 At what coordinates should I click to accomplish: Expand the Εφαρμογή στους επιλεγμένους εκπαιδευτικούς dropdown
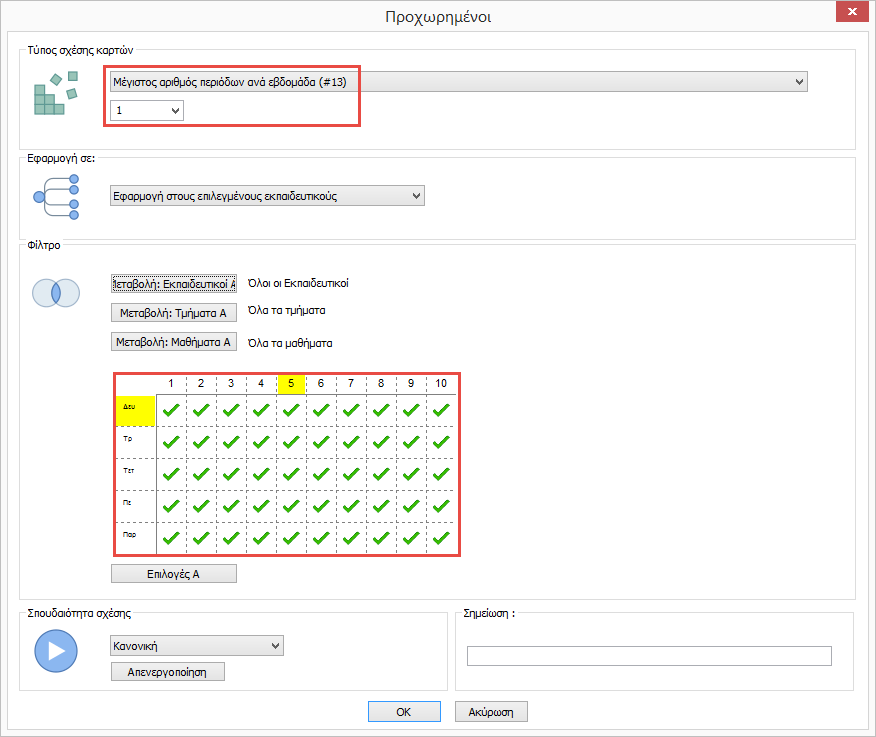267,196
